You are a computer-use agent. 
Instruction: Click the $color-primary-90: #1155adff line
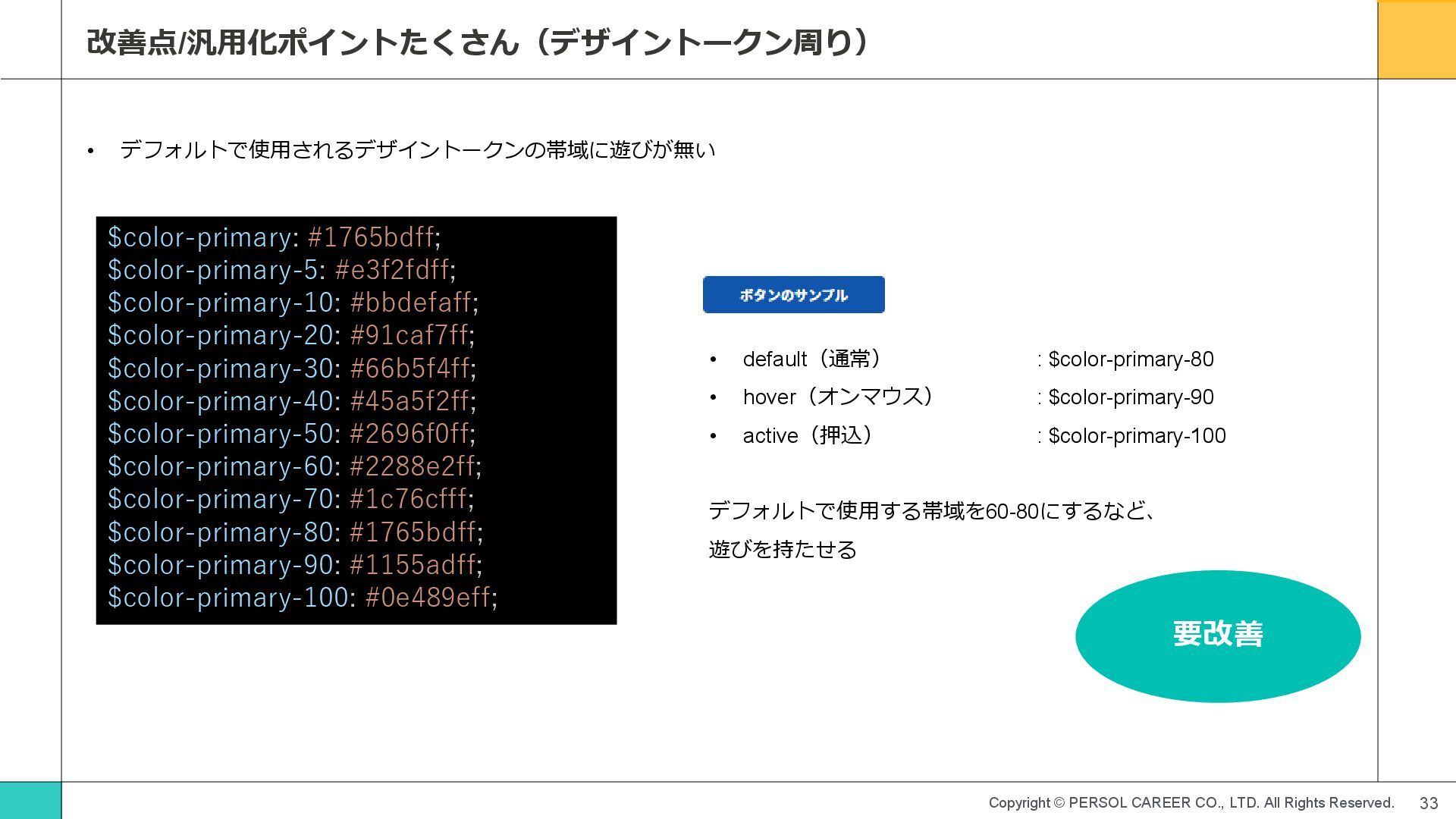point(295,565)
